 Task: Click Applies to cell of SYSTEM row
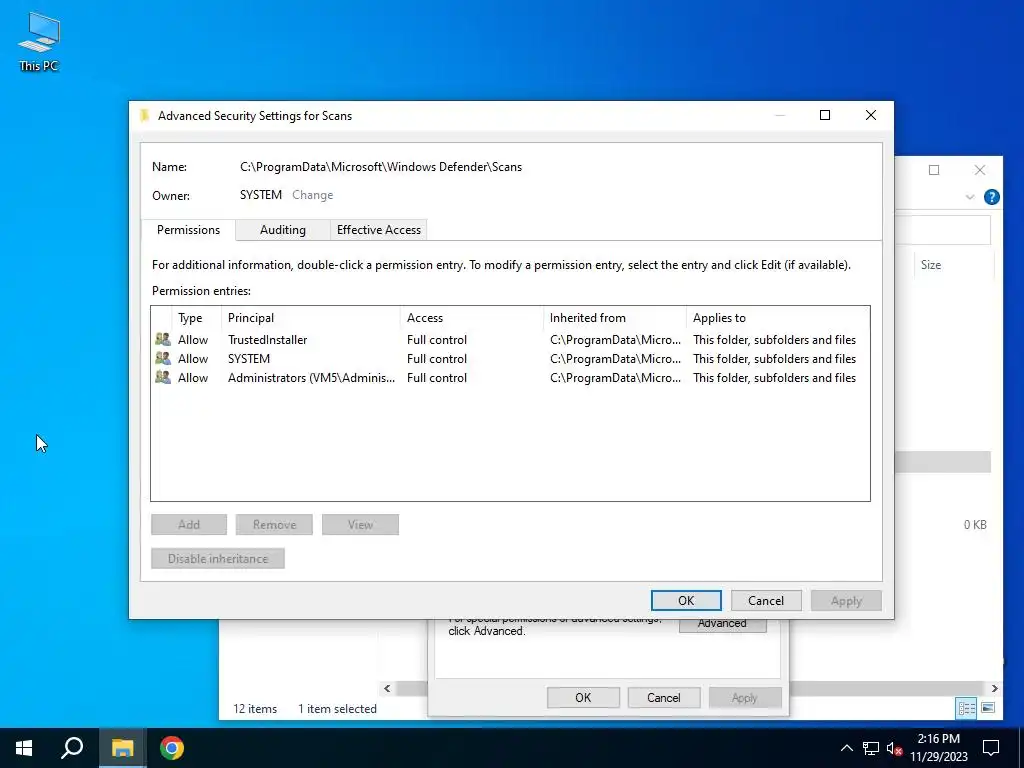click(775, 359)
